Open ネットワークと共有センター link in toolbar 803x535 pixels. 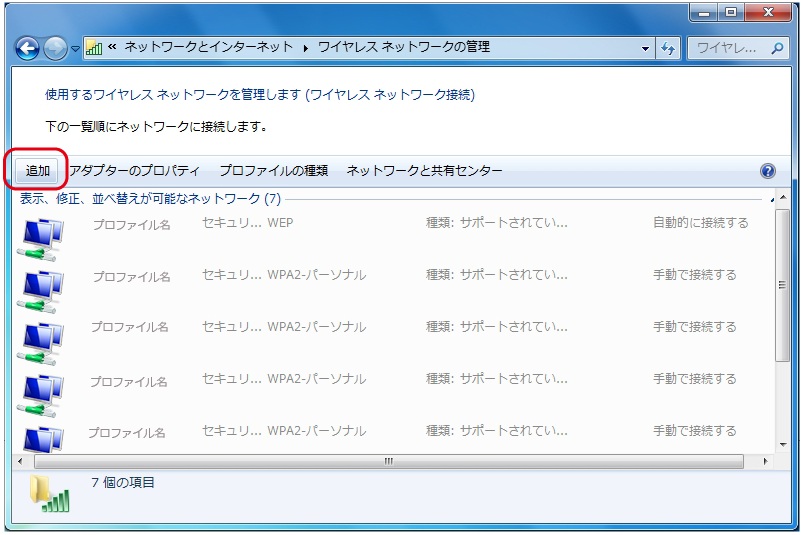[x=424, y=171]
